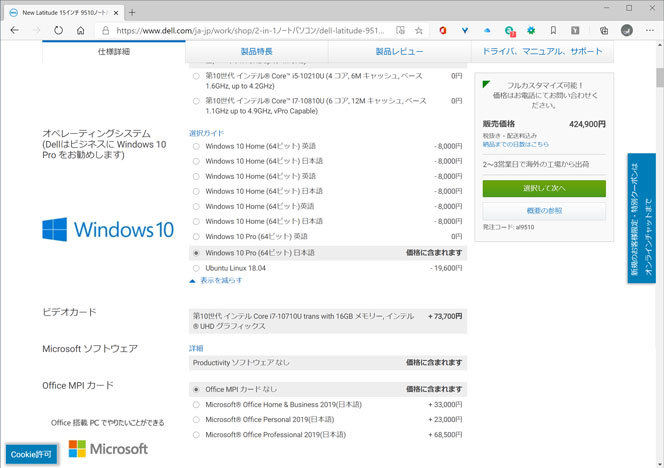Select the Core i5-10210U processor option
Image resolution: width=664 pixels, height=468 pixels.
click(x=196, y=76)
